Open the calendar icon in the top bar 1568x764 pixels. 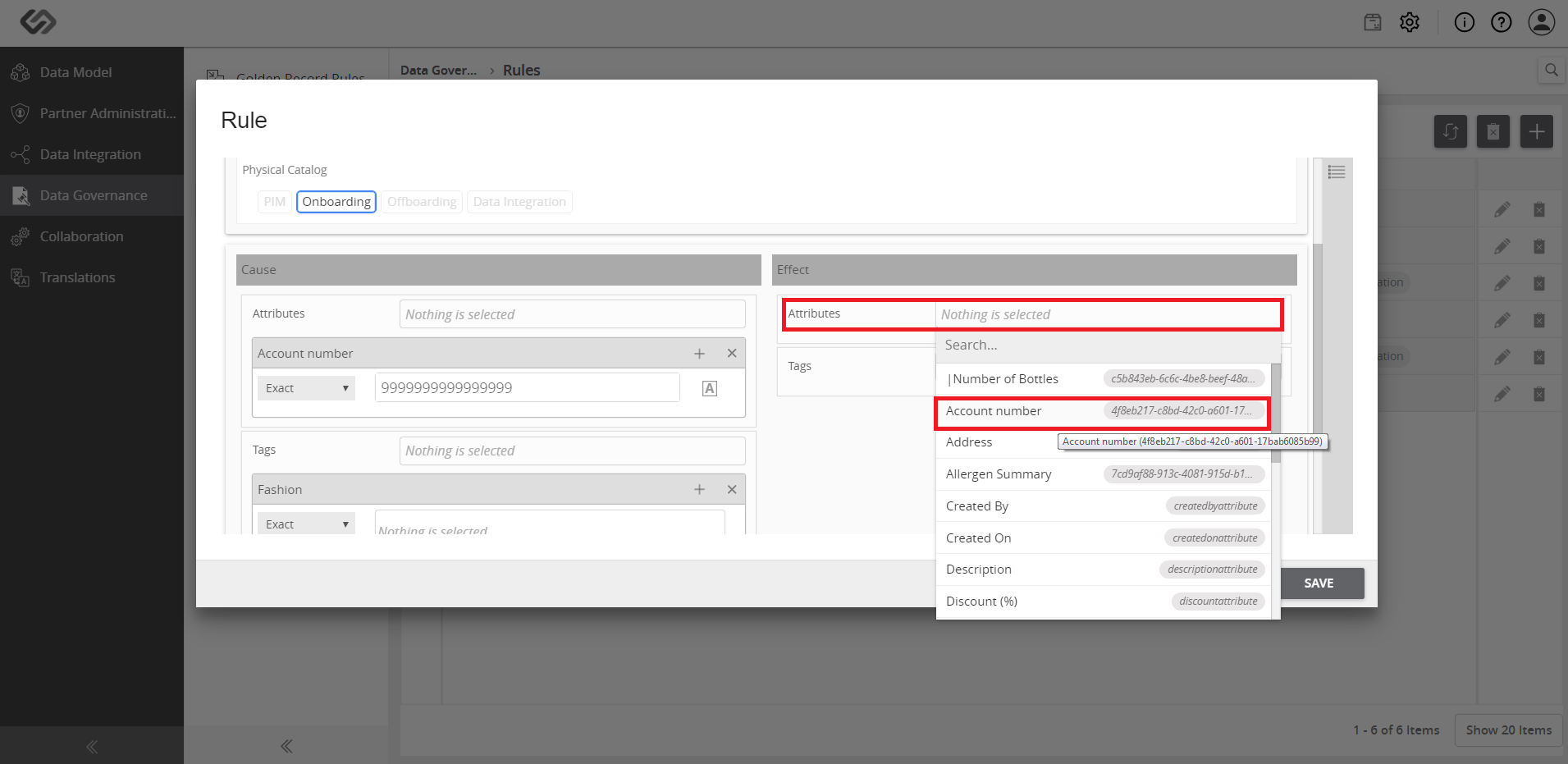coord(1373,22)
